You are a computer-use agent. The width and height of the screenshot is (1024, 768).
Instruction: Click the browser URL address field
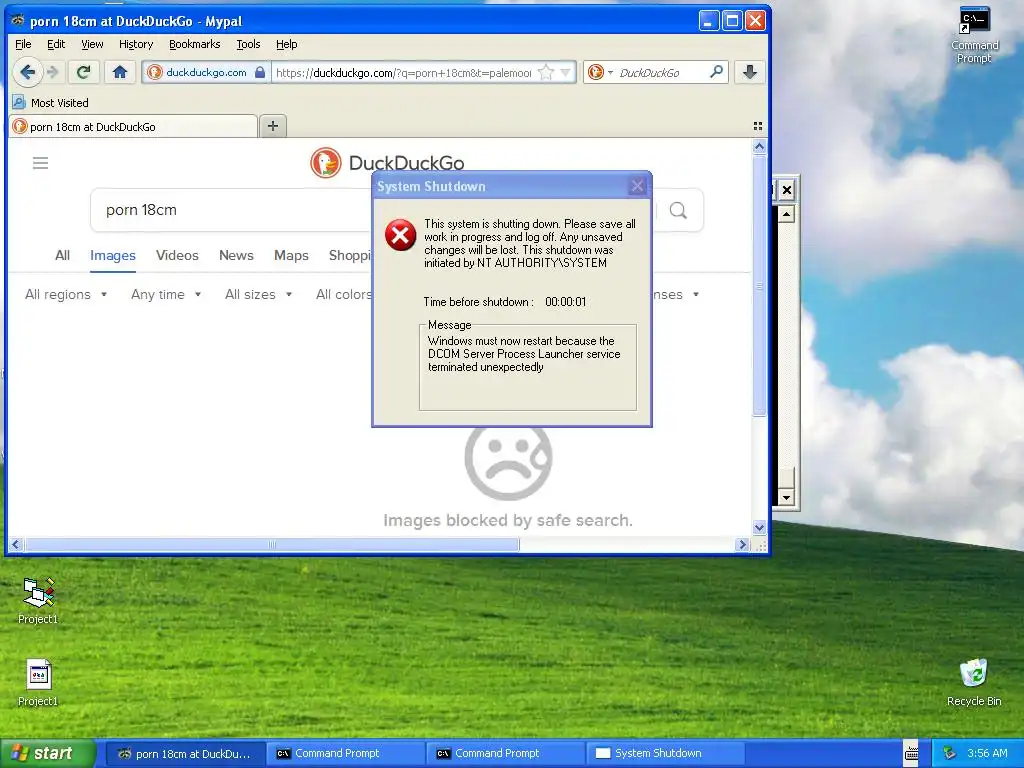tap(404, 72)
